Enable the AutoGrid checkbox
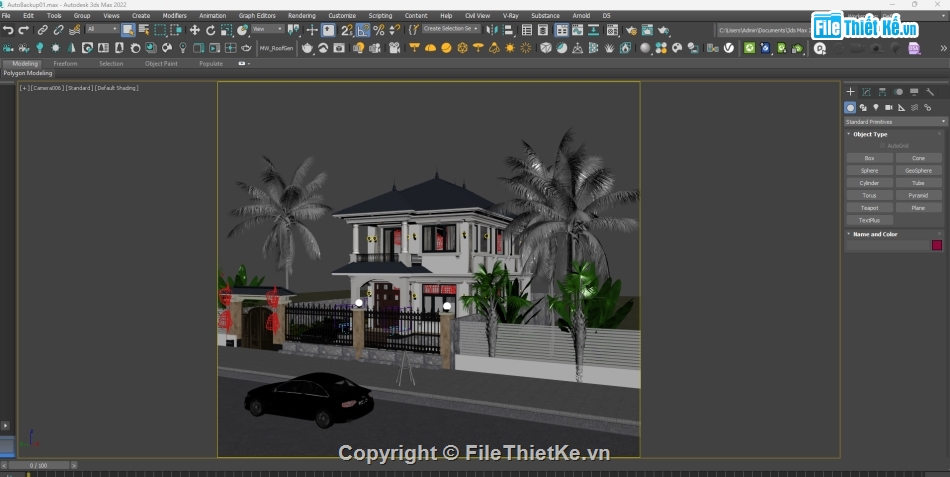The height and width of the screenshot is (477, 950). click(882, 146)
